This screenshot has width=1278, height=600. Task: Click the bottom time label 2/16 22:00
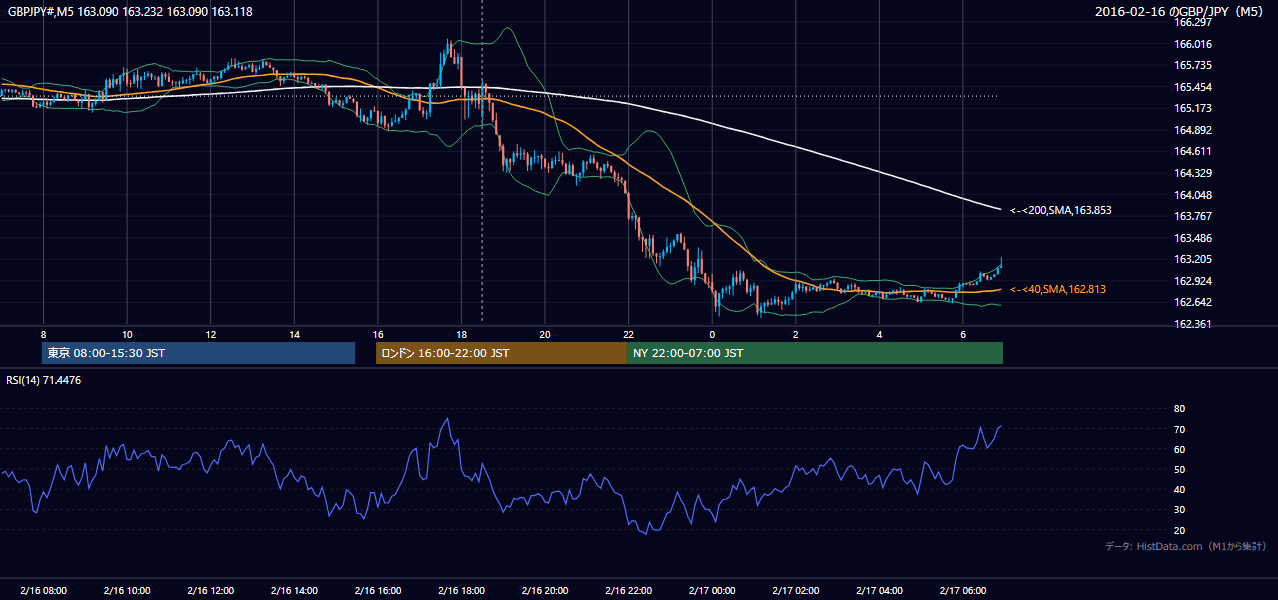pyautogui.click(x=628, y=591)
